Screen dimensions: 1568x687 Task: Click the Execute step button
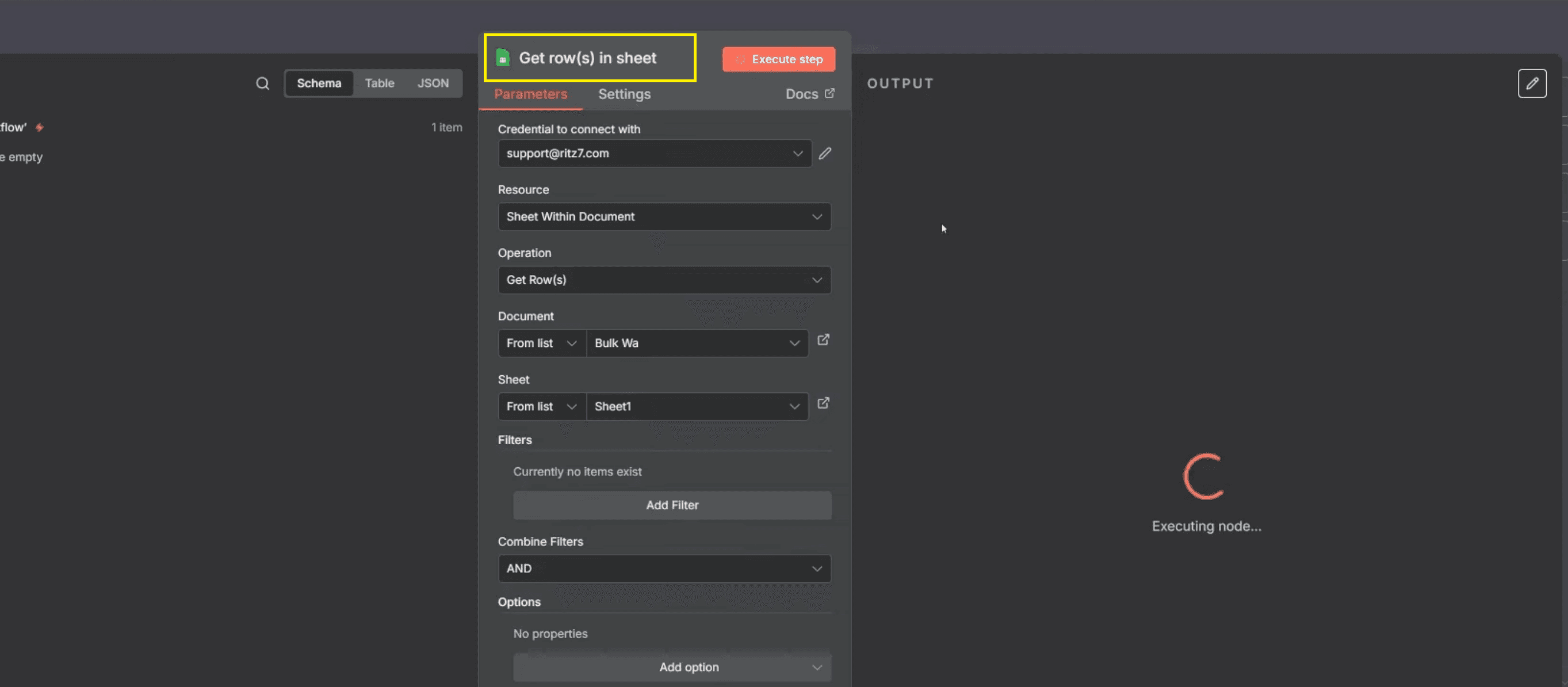tap(778, 59)
